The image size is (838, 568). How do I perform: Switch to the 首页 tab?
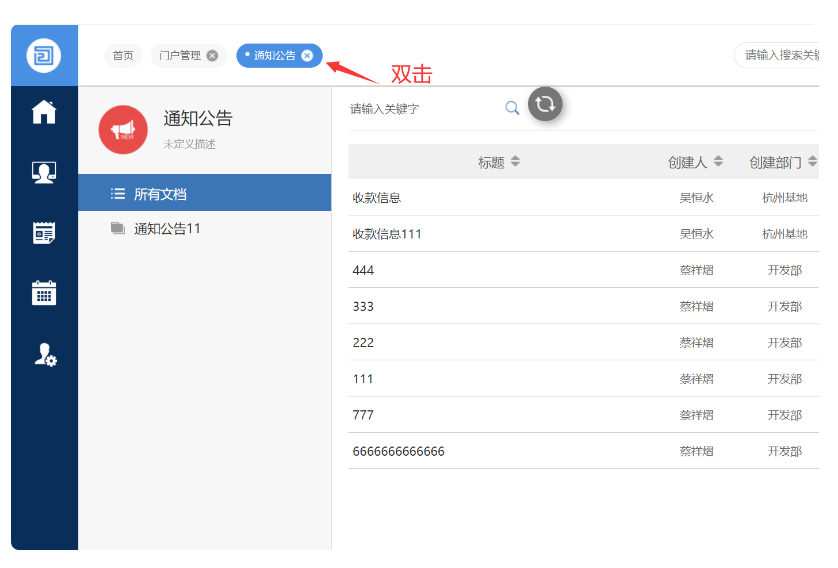[x=123, y=56]
